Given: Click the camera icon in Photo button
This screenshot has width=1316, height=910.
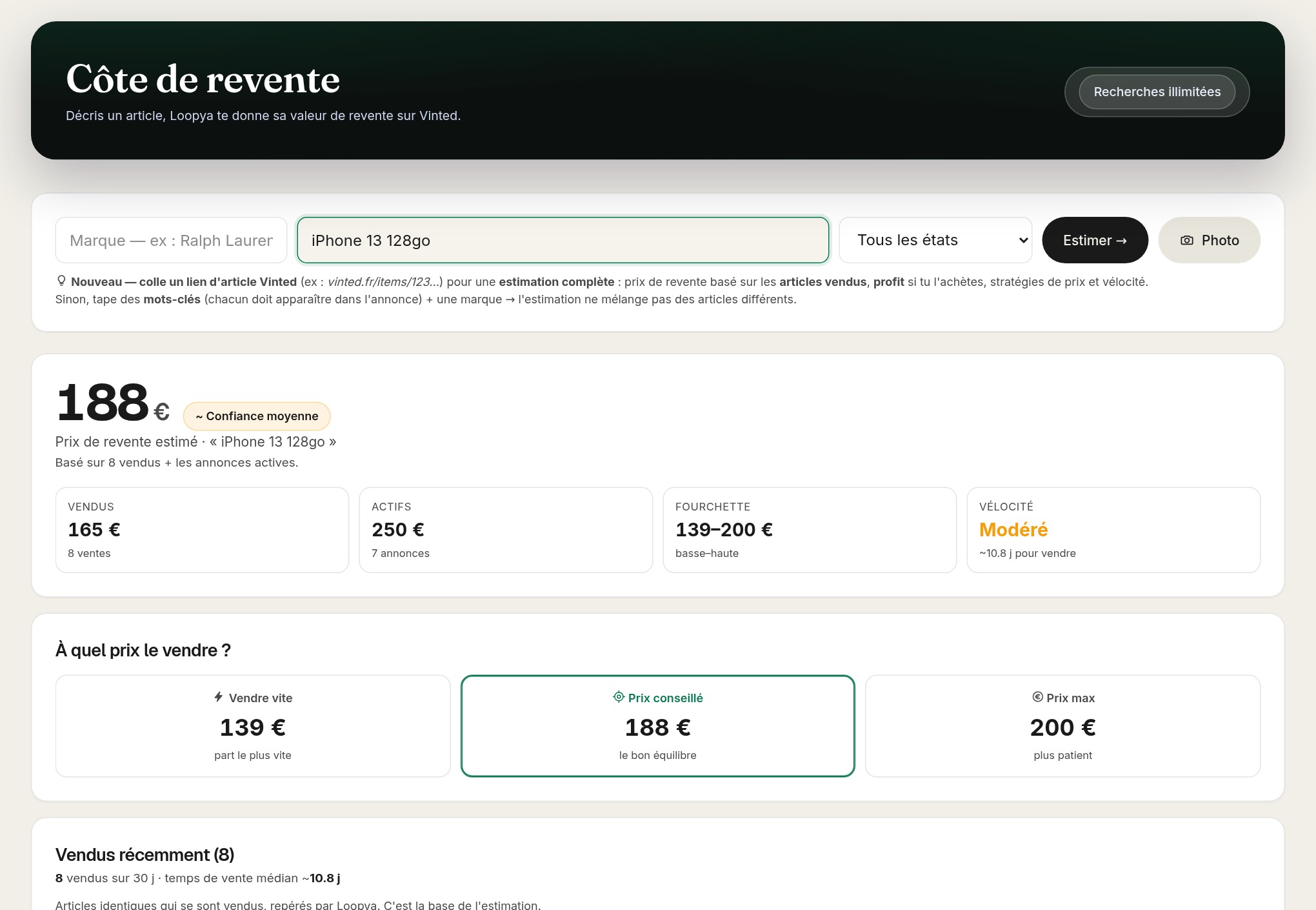Looking at the screenshot, I should coord(1186,240).
